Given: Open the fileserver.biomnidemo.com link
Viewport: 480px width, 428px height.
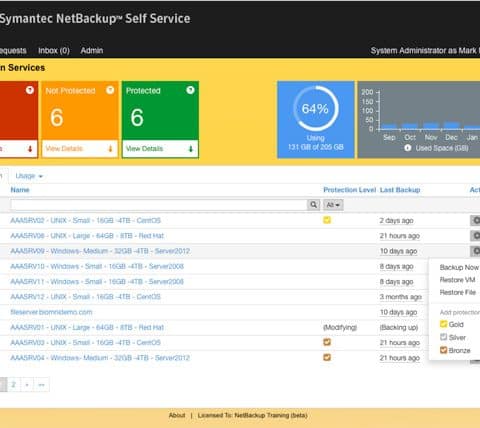Looking at the screenshot, I should [x=51, y=312].
